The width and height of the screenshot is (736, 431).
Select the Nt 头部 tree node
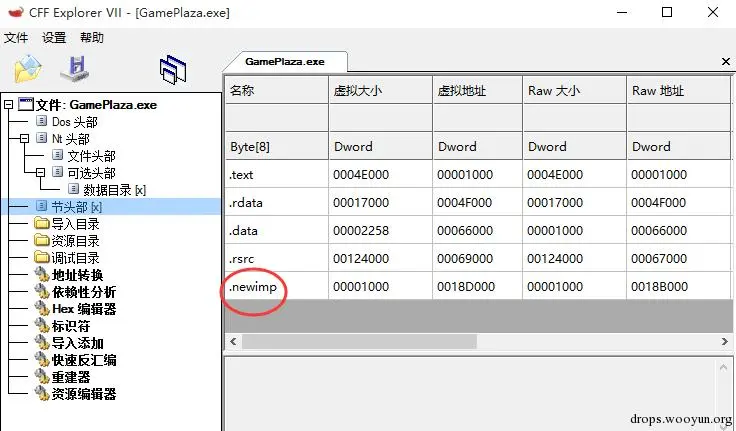click(x=70, y=139)
